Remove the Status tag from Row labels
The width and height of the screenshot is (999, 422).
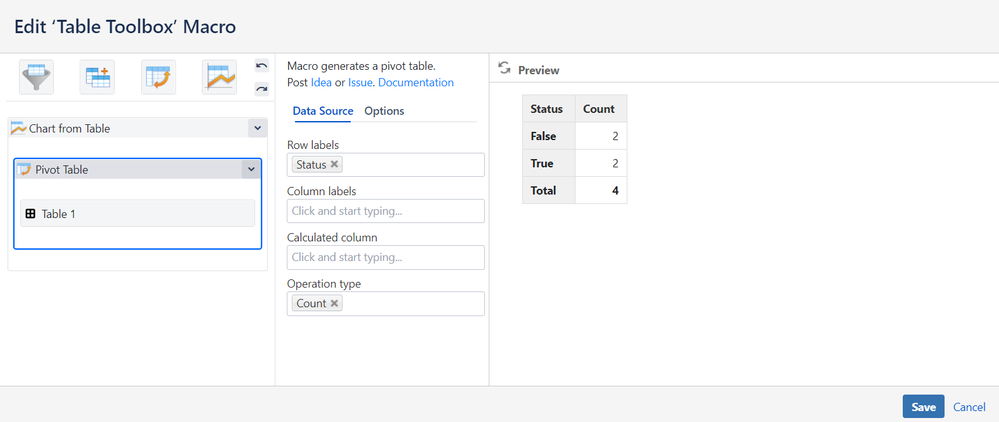tap(335, 165)
